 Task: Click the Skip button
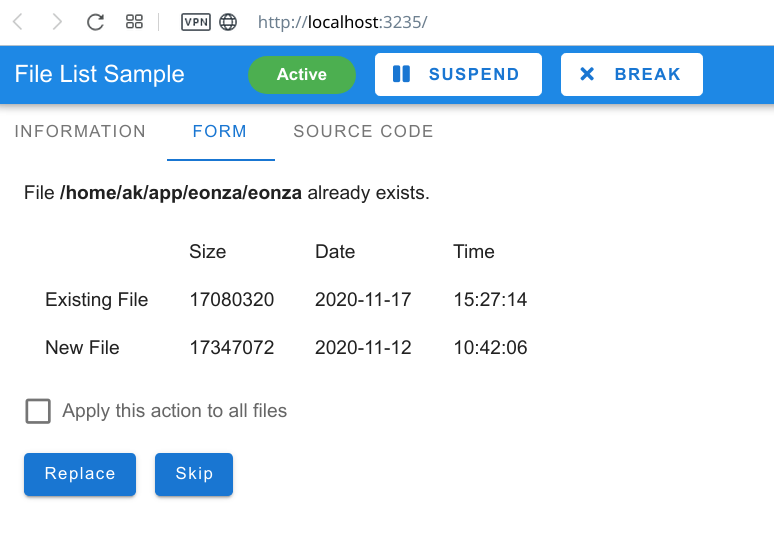[194, 474]
